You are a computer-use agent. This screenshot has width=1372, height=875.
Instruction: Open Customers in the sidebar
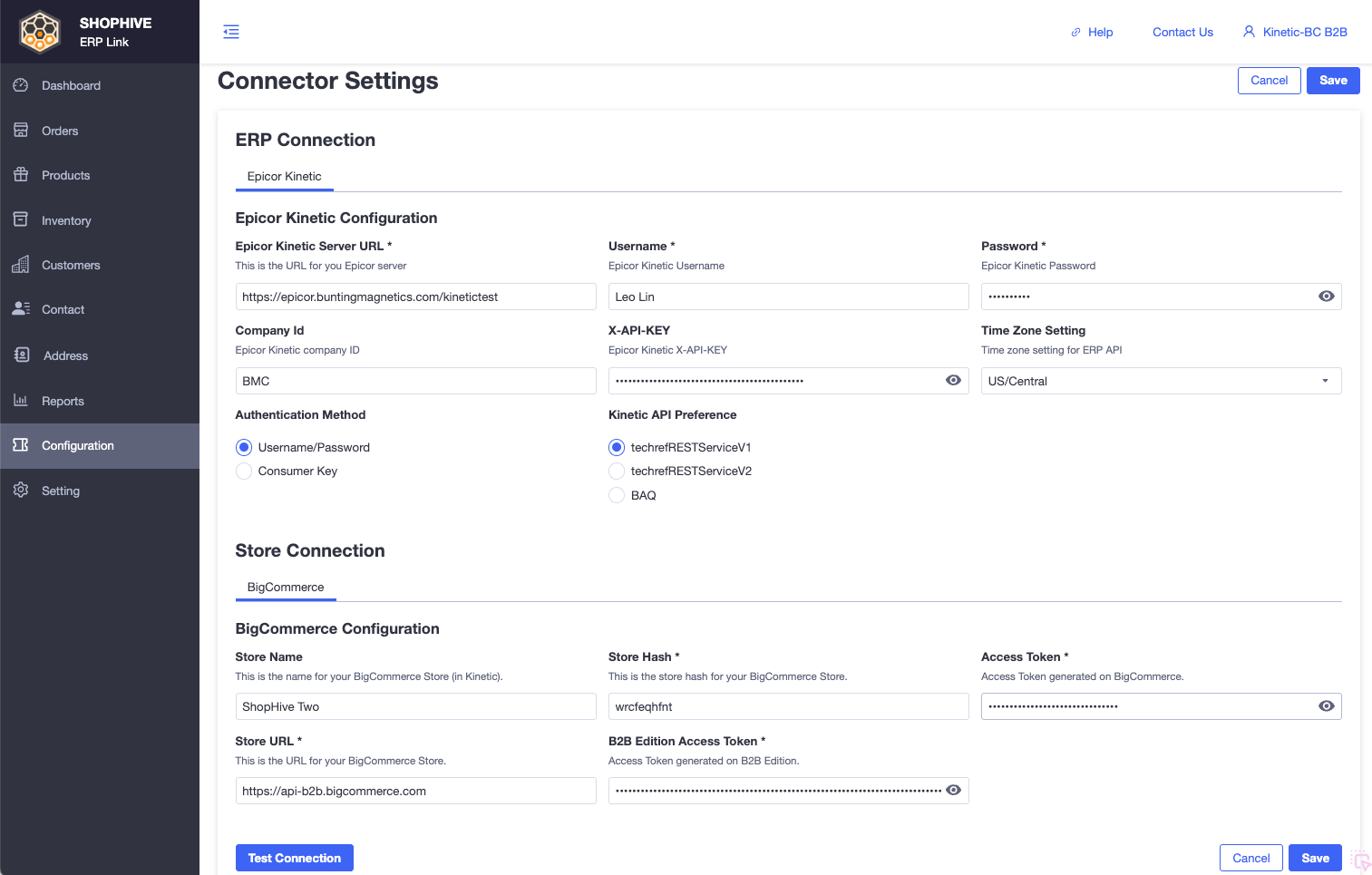coord(100,265)
